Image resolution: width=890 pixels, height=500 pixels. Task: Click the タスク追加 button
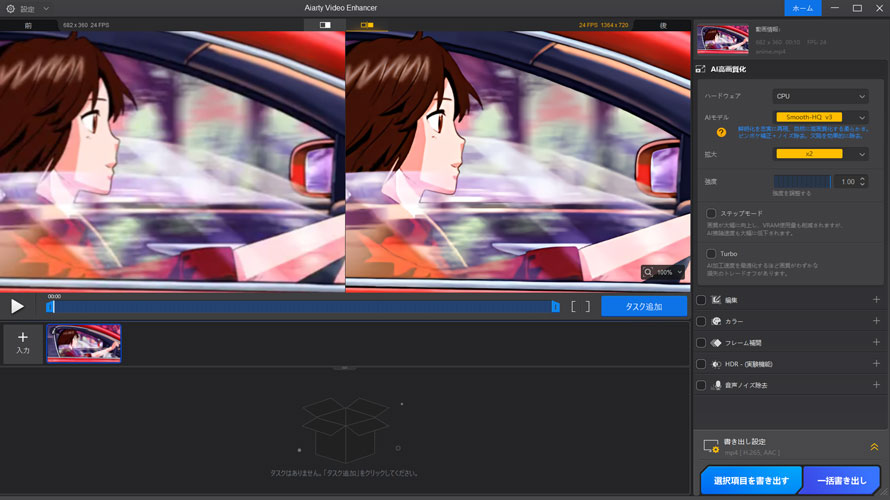pyautogui.click(x=644, y=306)
